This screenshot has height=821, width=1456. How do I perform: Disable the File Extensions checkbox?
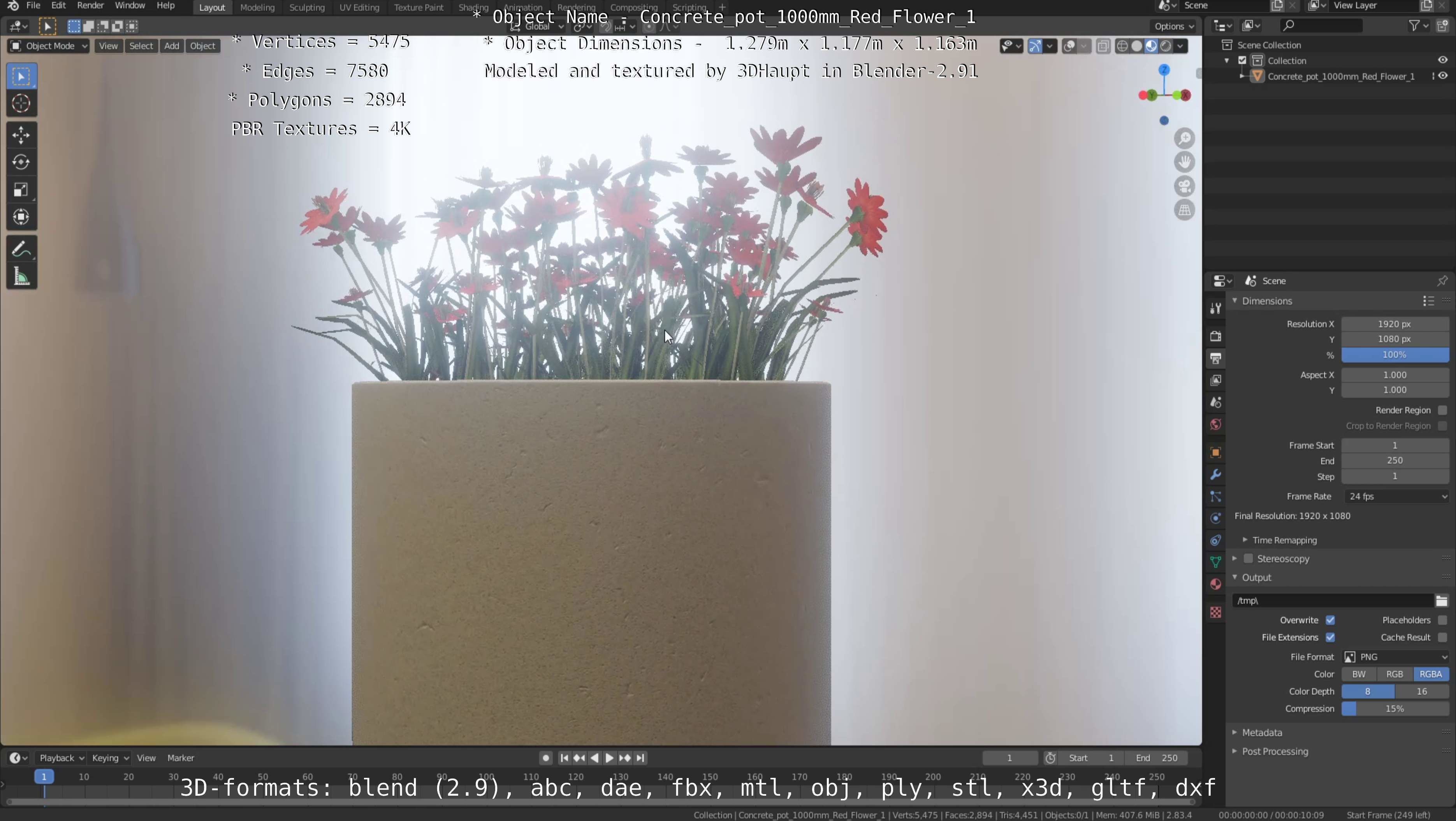click(x=1330, y=637)
